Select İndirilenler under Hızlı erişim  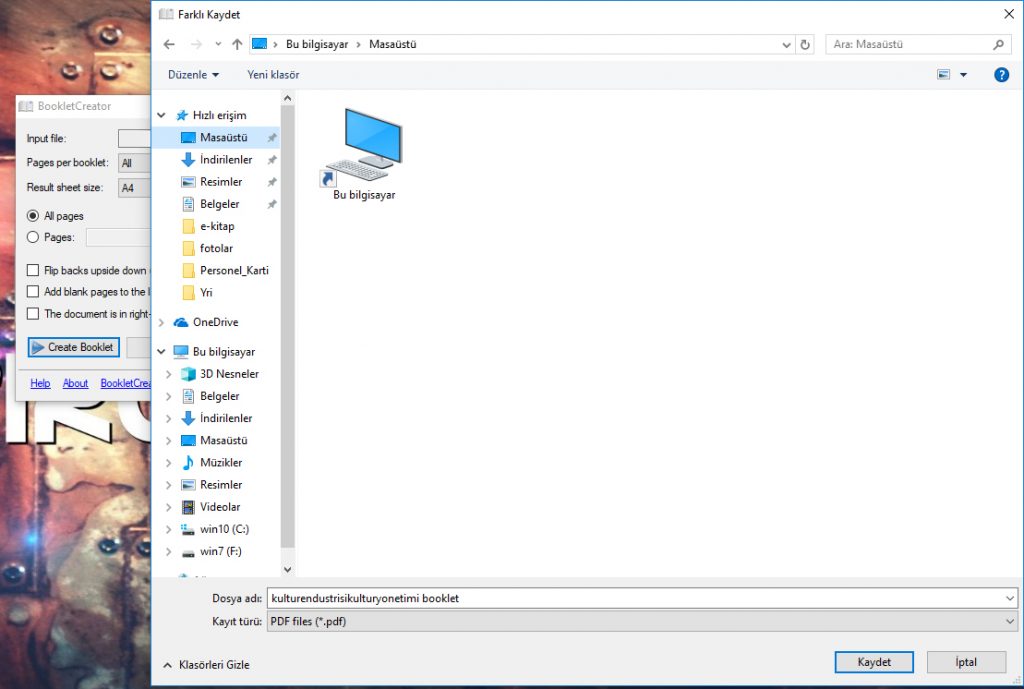coord(226,159)
